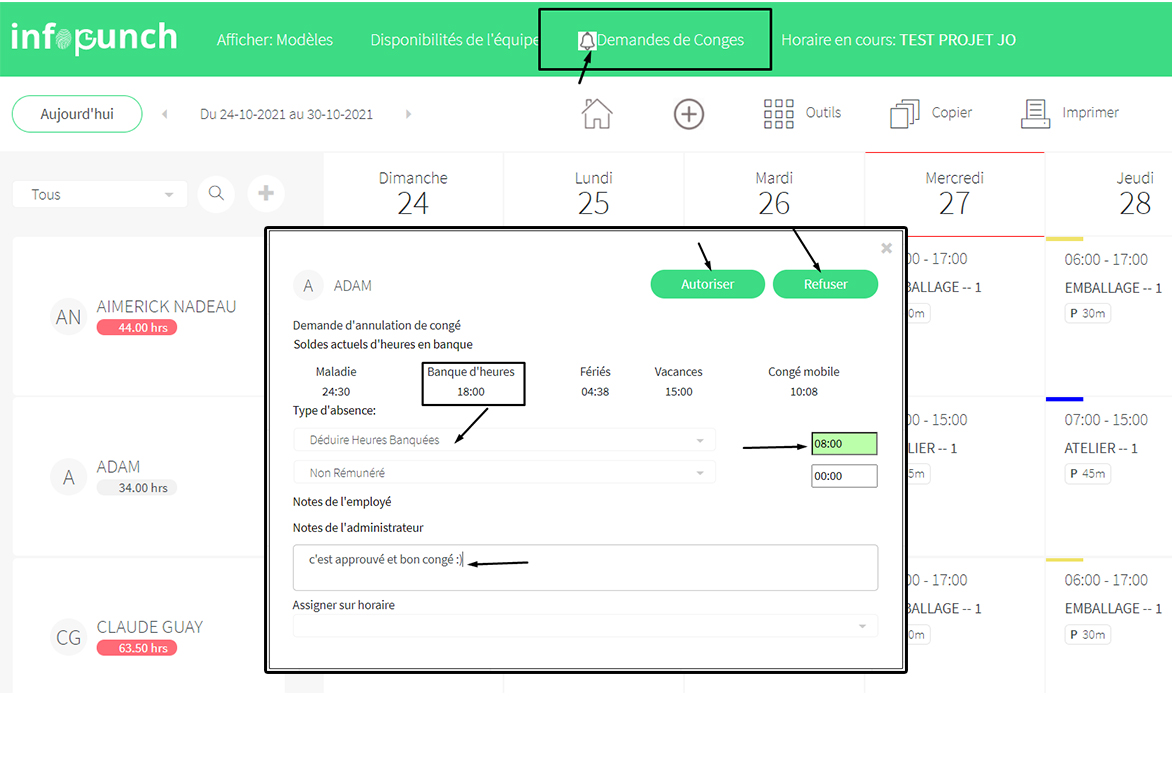
Task: Click the P 45m break tag on Thursday
Action: (x=1088, y=473)
